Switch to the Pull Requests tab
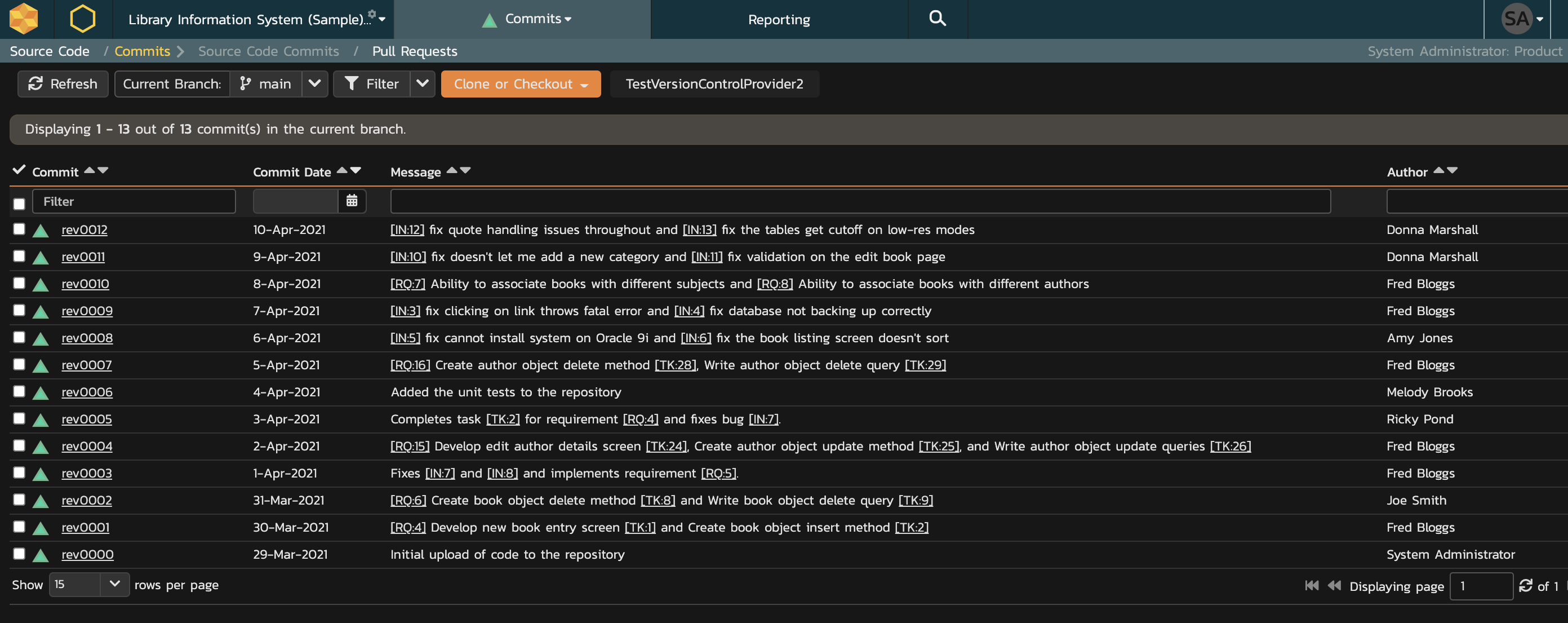This screenshot has height=623, width=1568. pos(415,51)
